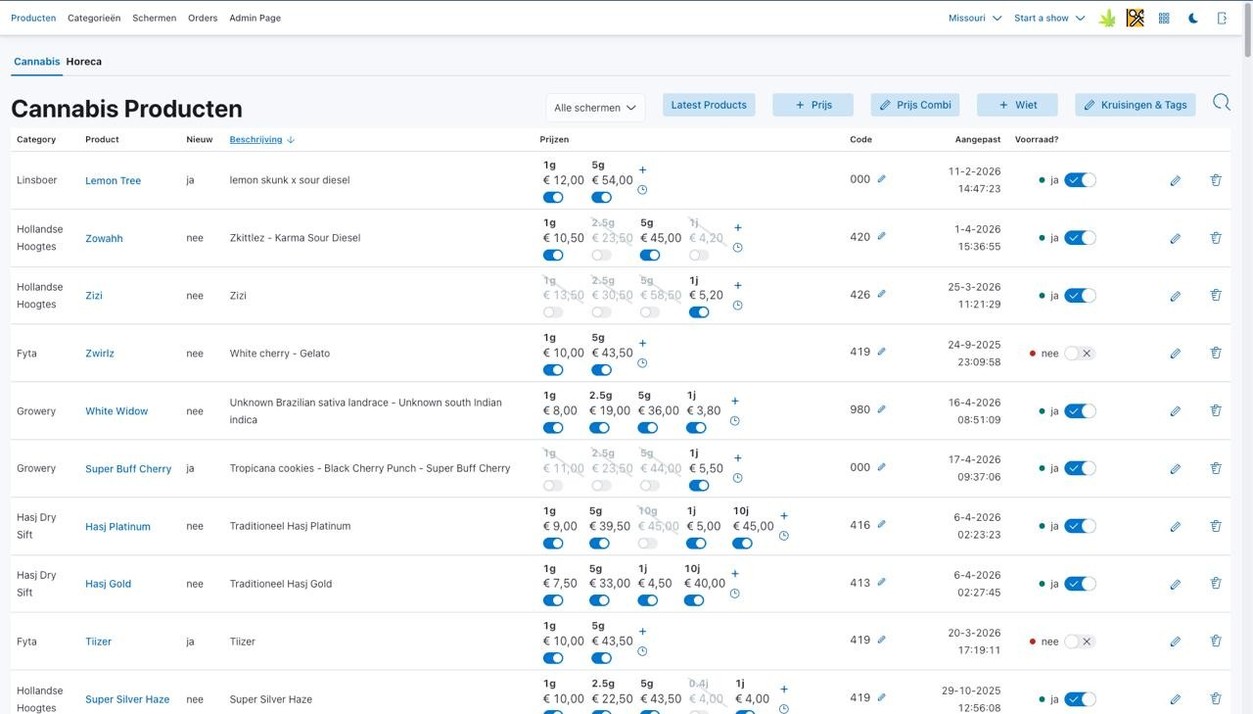
Task: Switch to the Horeca tab
Action: coord(83,61)
